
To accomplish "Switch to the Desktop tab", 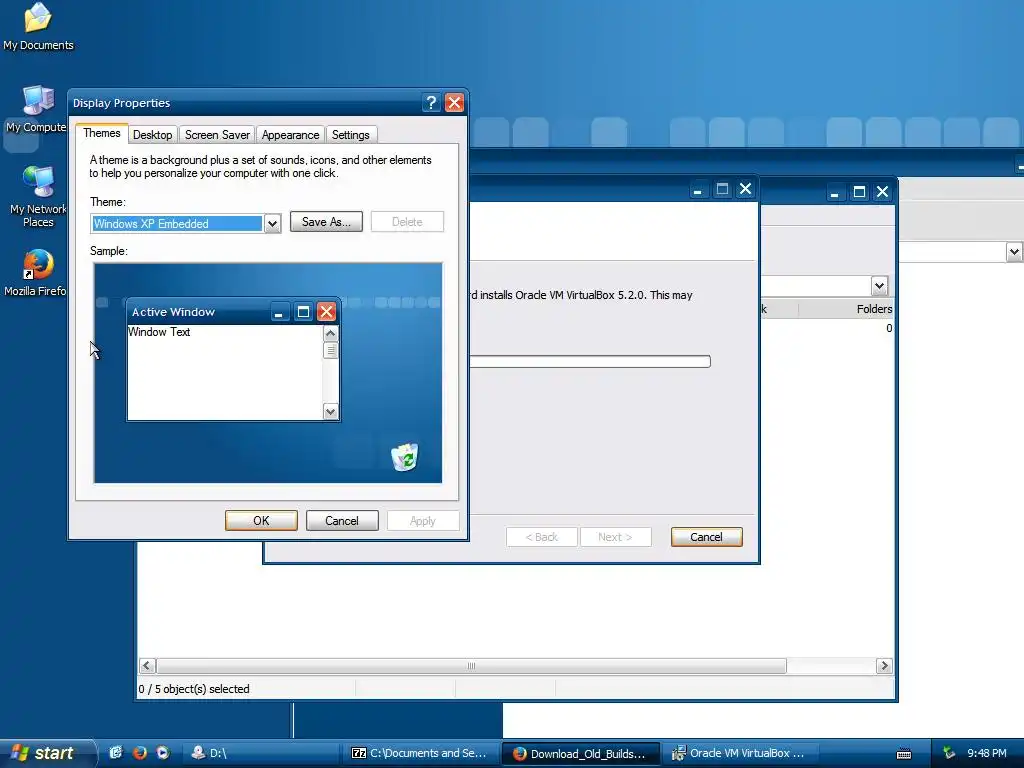I will (x=152, y=135).
